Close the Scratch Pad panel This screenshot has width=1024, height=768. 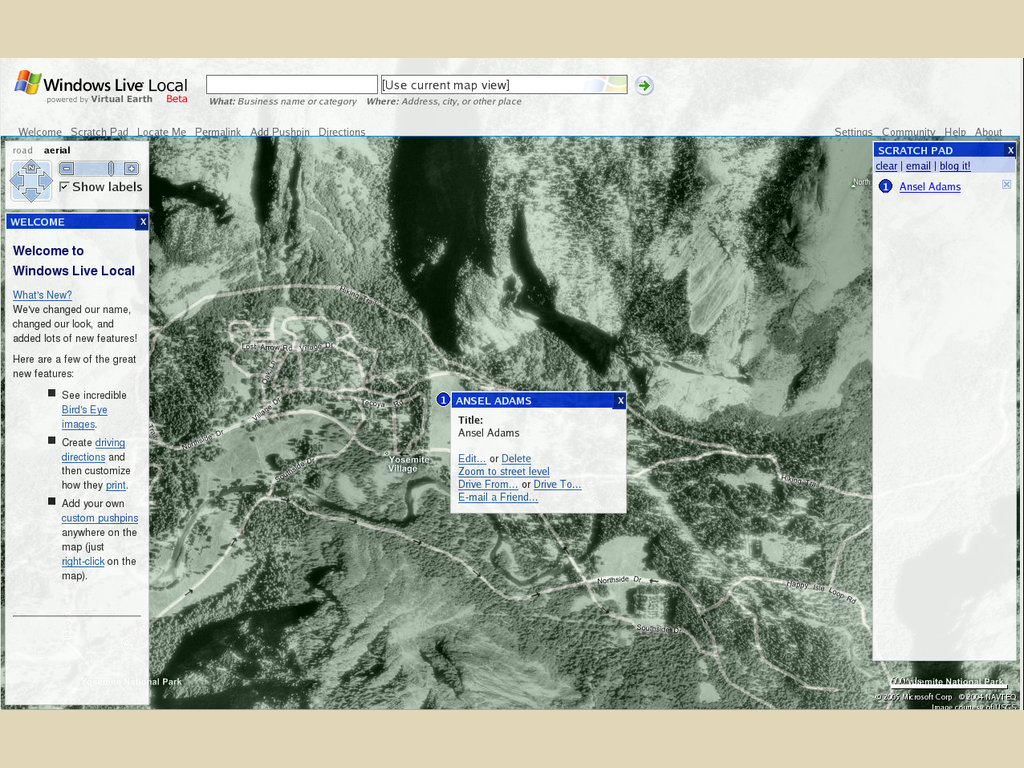1010,150
